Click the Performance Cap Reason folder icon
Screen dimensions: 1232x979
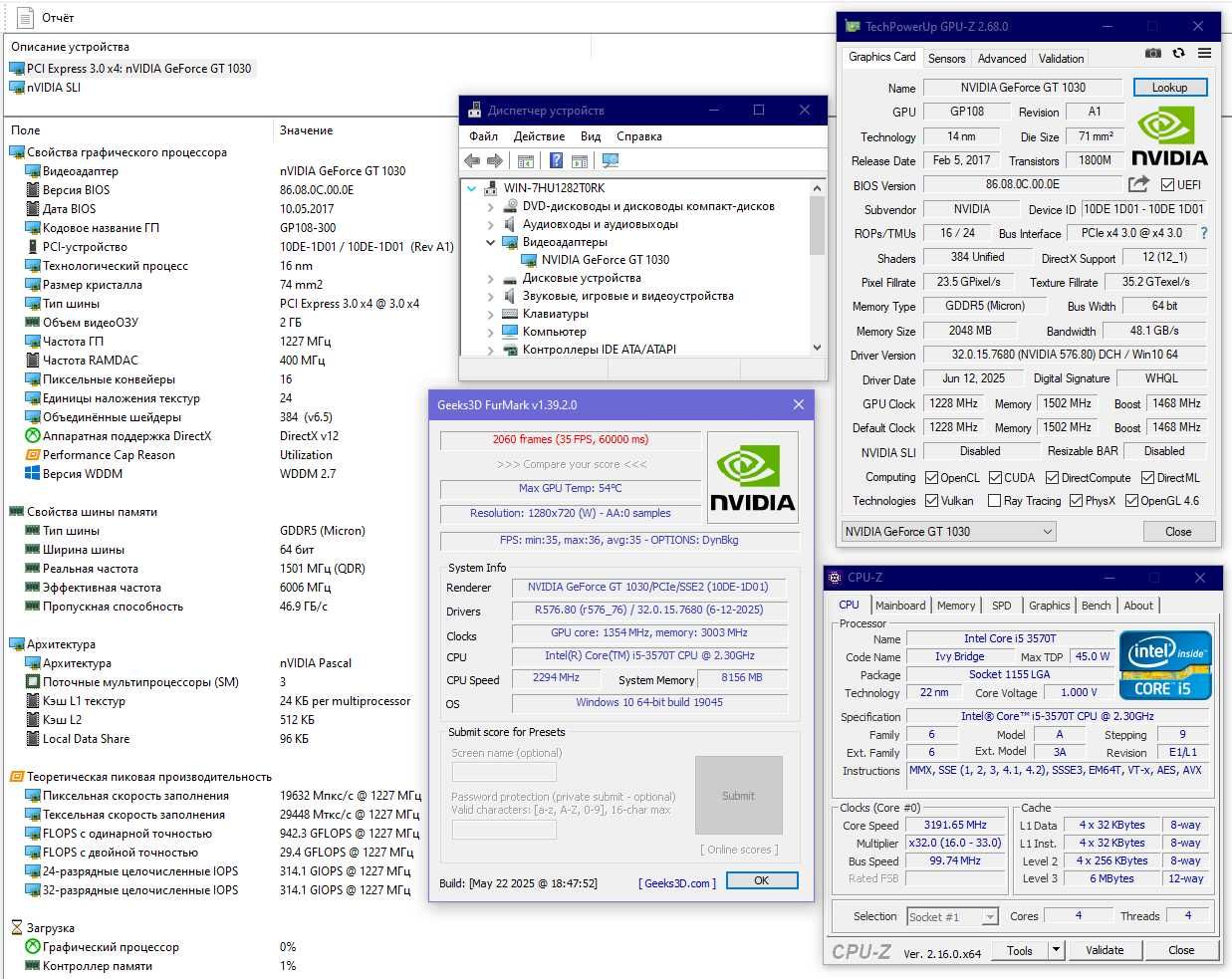pyautogui.click(x=33, y=455)
